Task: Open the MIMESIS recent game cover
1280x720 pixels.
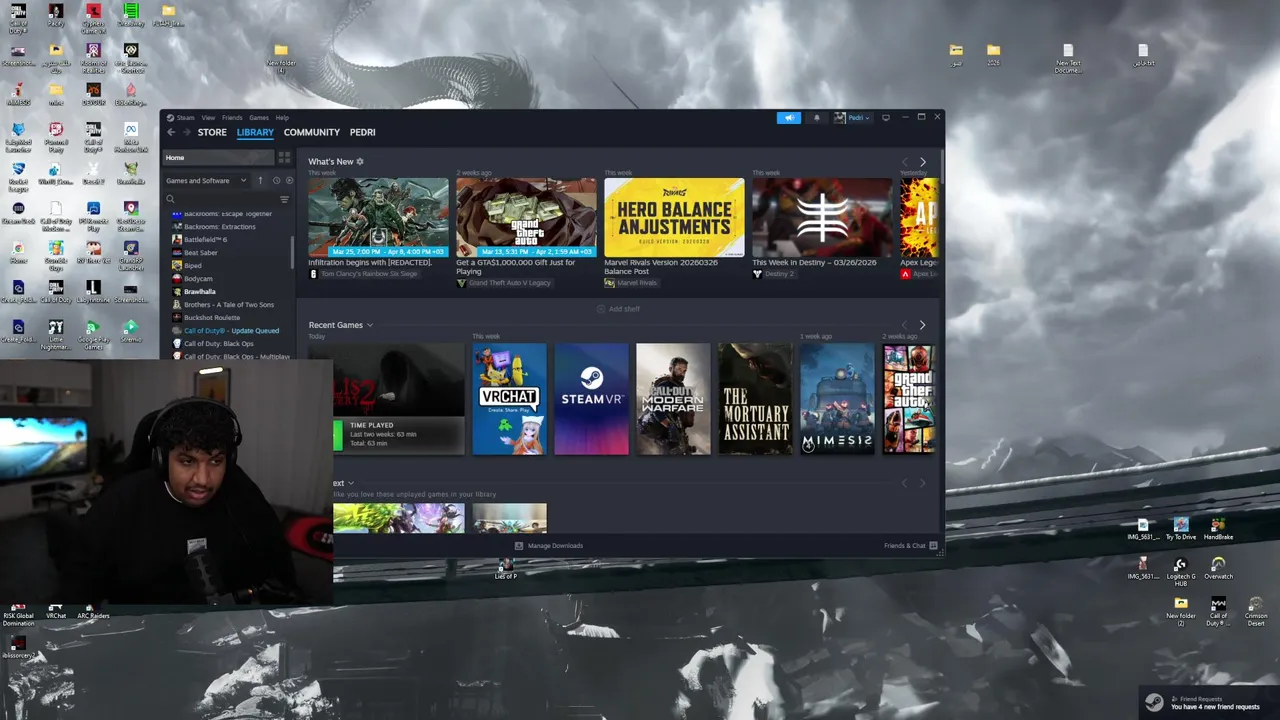Action: click(x=837, y=399)
